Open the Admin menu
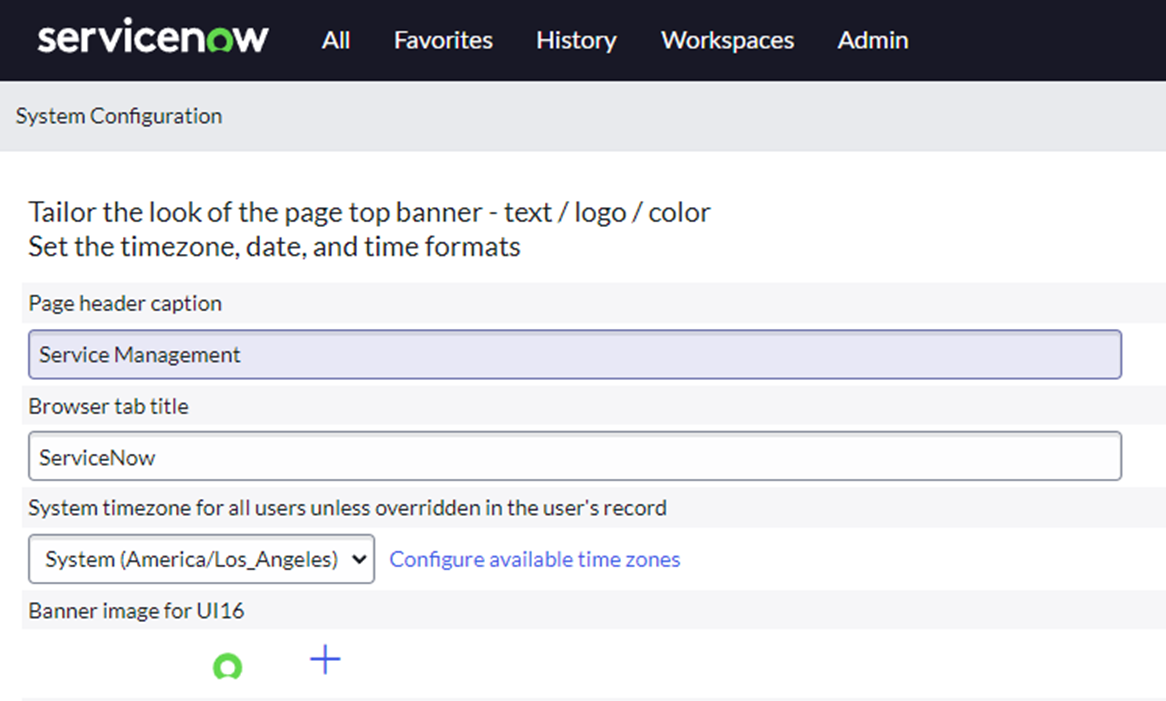 point(872,41)
